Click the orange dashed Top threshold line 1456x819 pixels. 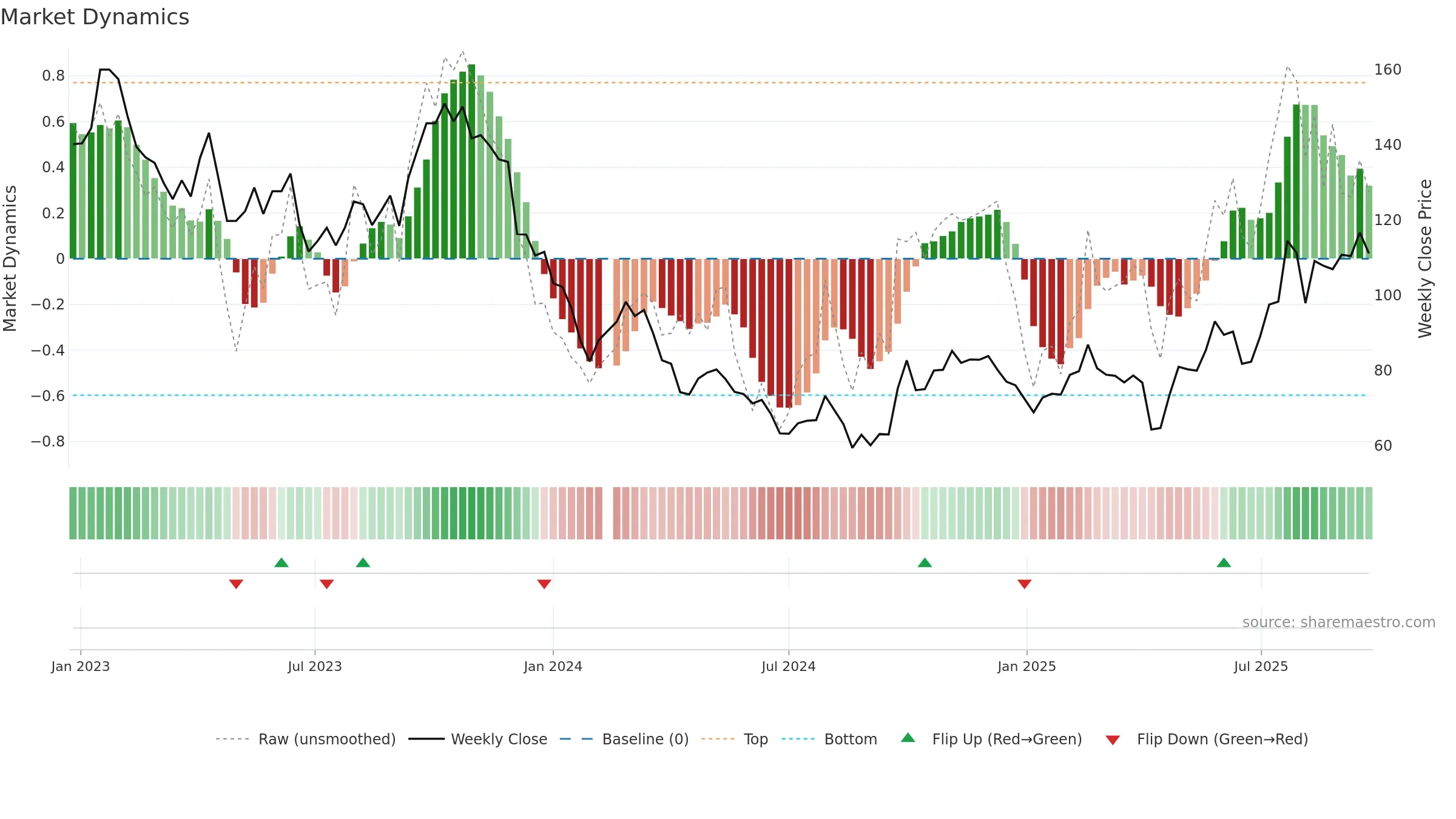(719, 83)
